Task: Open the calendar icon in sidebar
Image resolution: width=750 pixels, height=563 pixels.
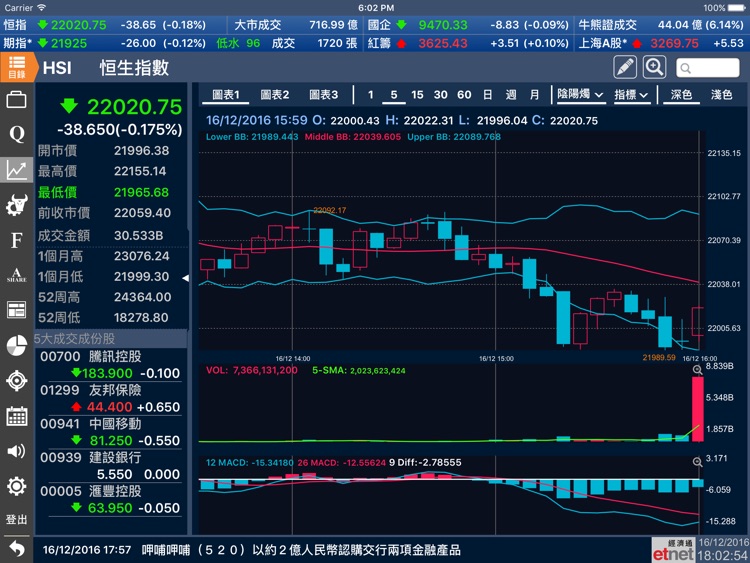Action: point(16,416)
